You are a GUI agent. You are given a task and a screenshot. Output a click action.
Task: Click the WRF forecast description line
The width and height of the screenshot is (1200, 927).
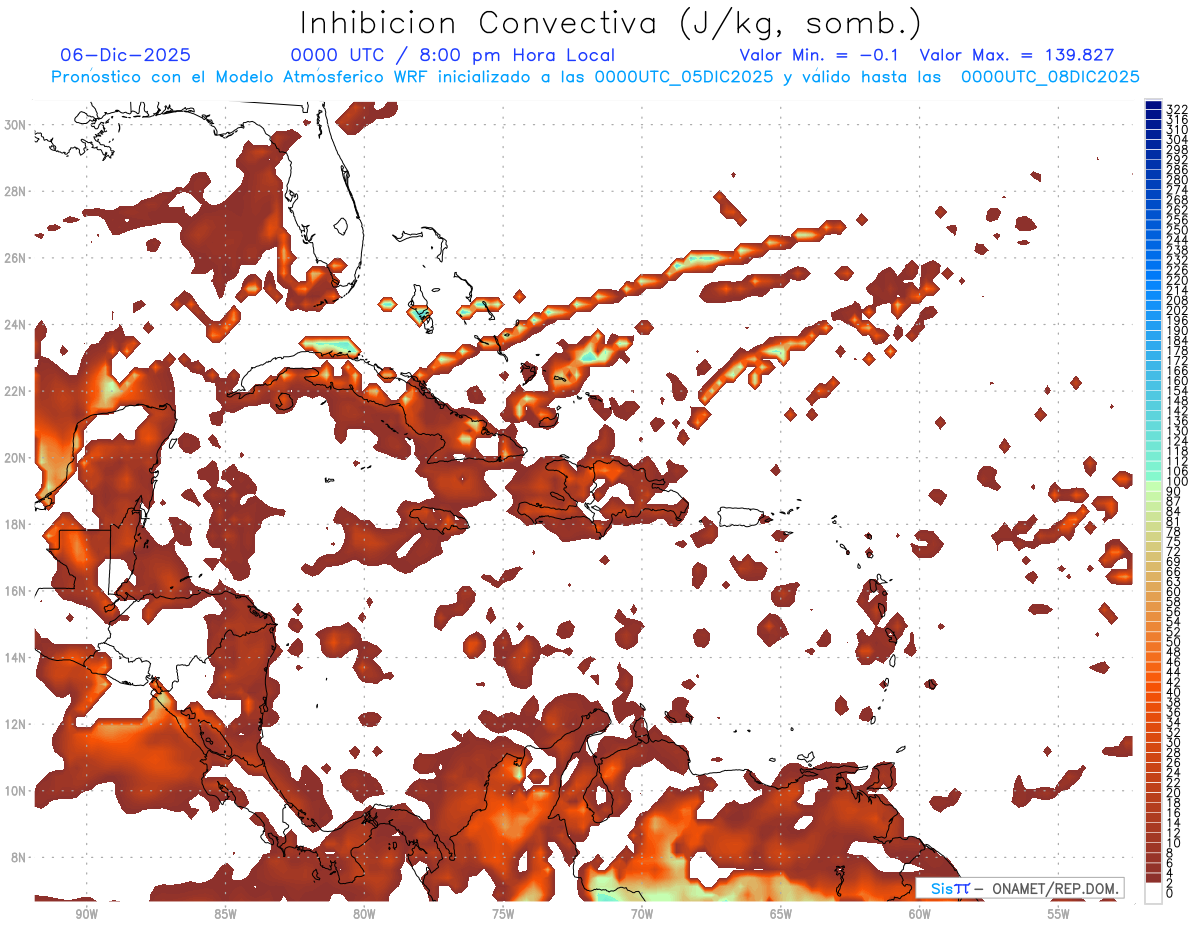595,77
